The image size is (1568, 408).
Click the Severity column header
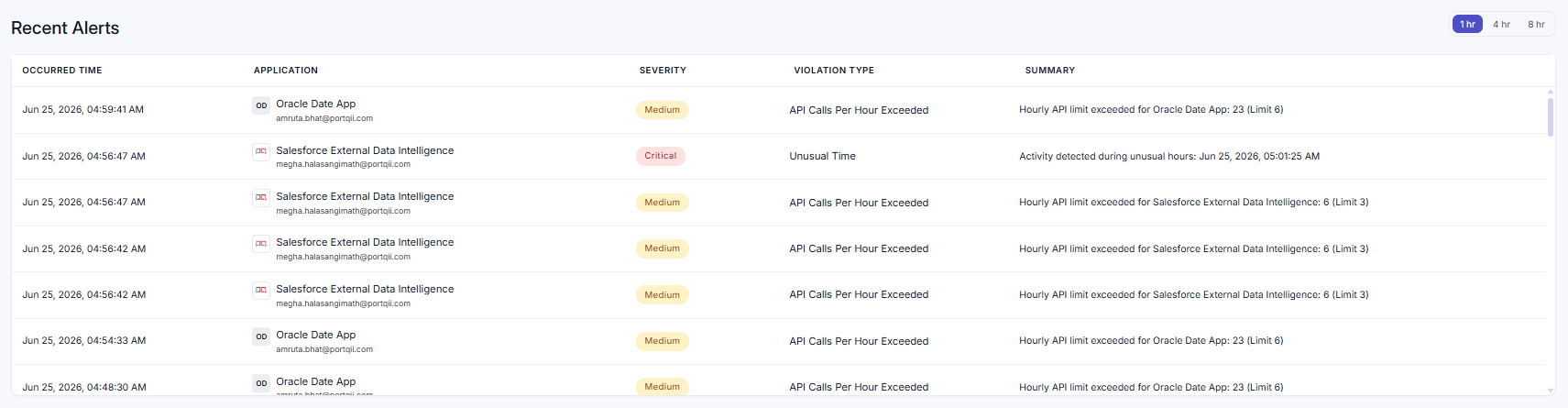point(663,71)
